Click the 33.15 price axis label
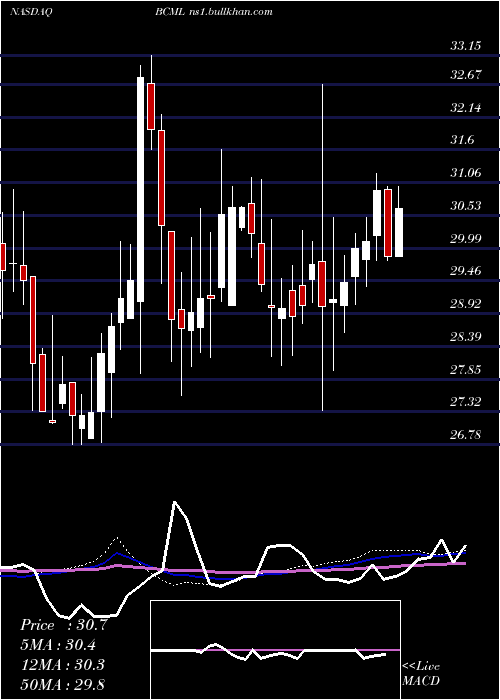500x700 pixels. (x=466, y=46)
